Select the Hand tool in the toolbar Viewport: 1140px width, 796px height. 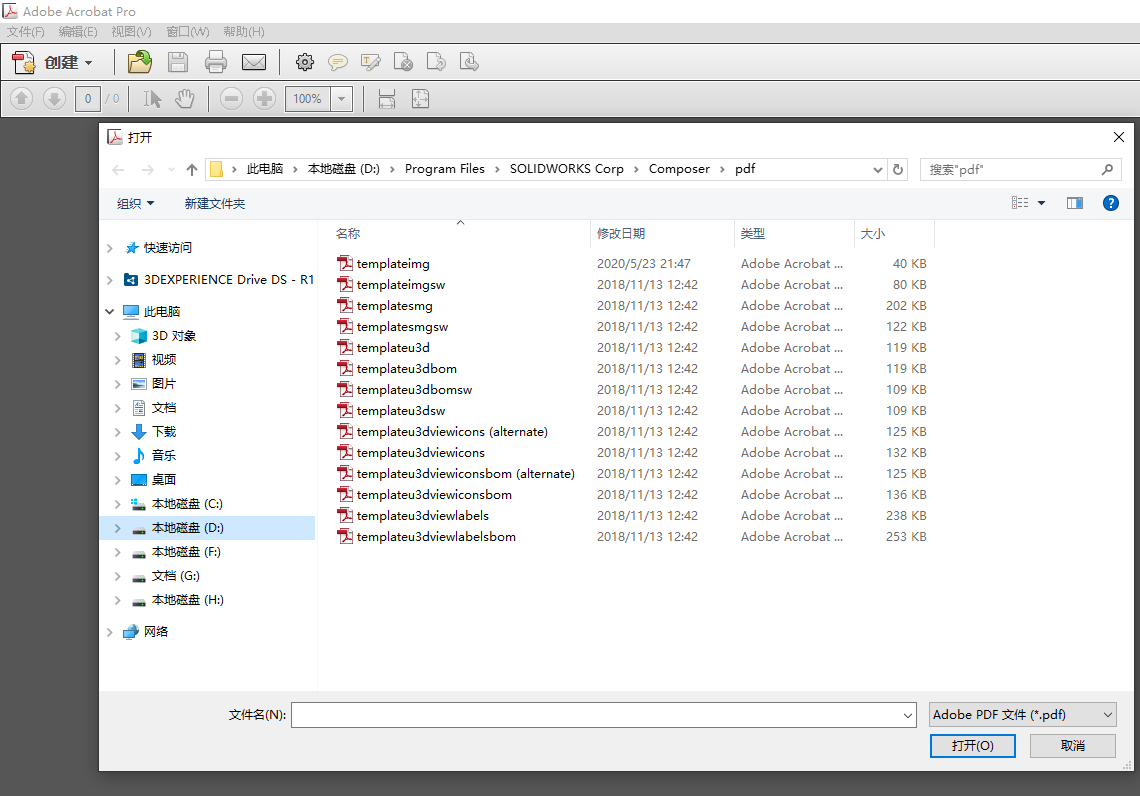coord(185,98)
